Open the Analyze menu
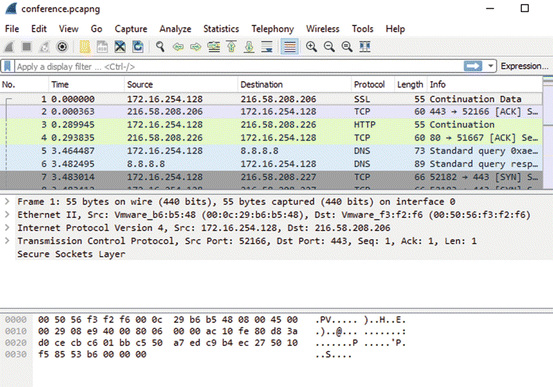Image resolution: width=553 pixels, height=387 pixels. (175, 29)
